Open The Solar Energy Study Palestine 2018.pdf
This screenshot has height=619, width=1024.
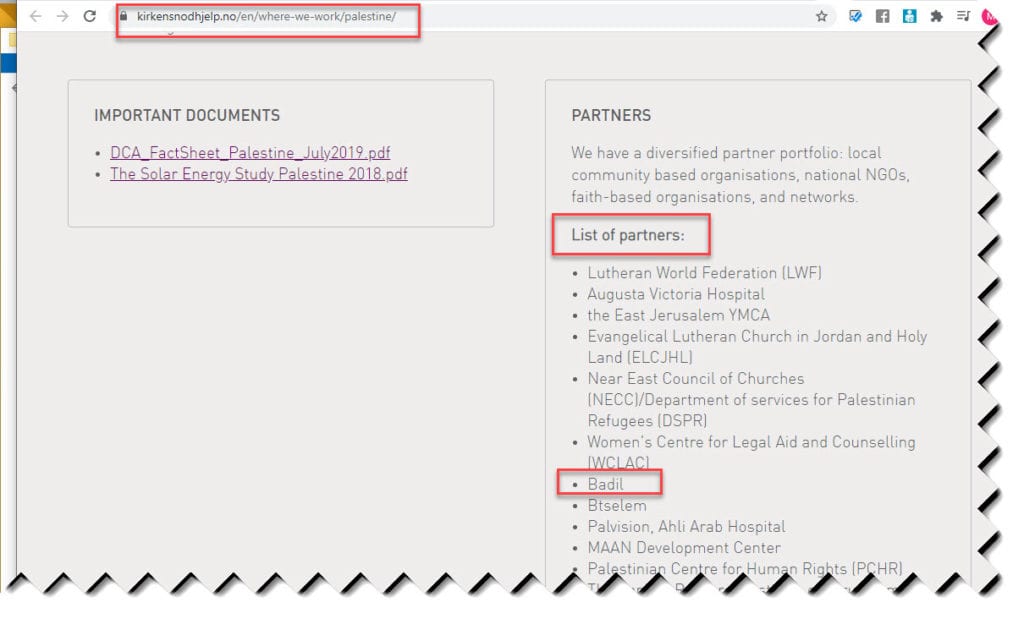[259, 174]
